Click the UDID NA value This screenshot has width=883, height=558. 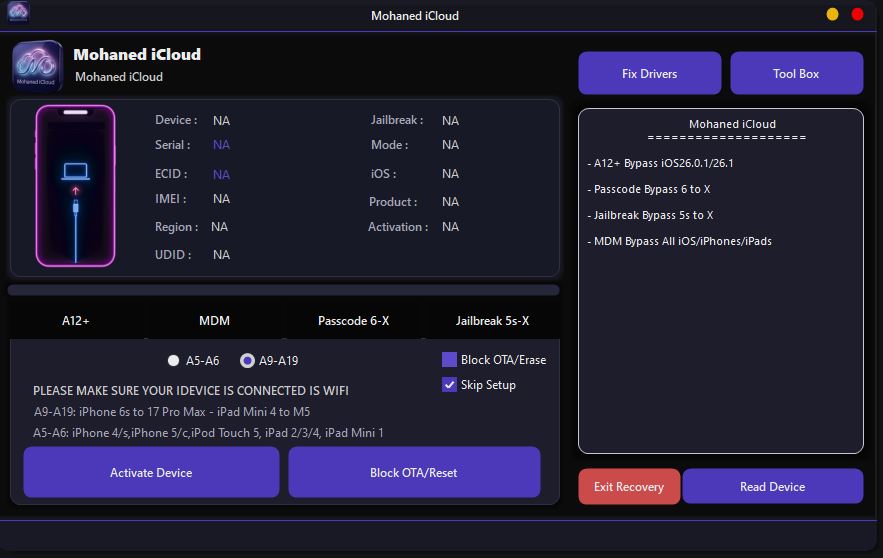pos(221,255)
